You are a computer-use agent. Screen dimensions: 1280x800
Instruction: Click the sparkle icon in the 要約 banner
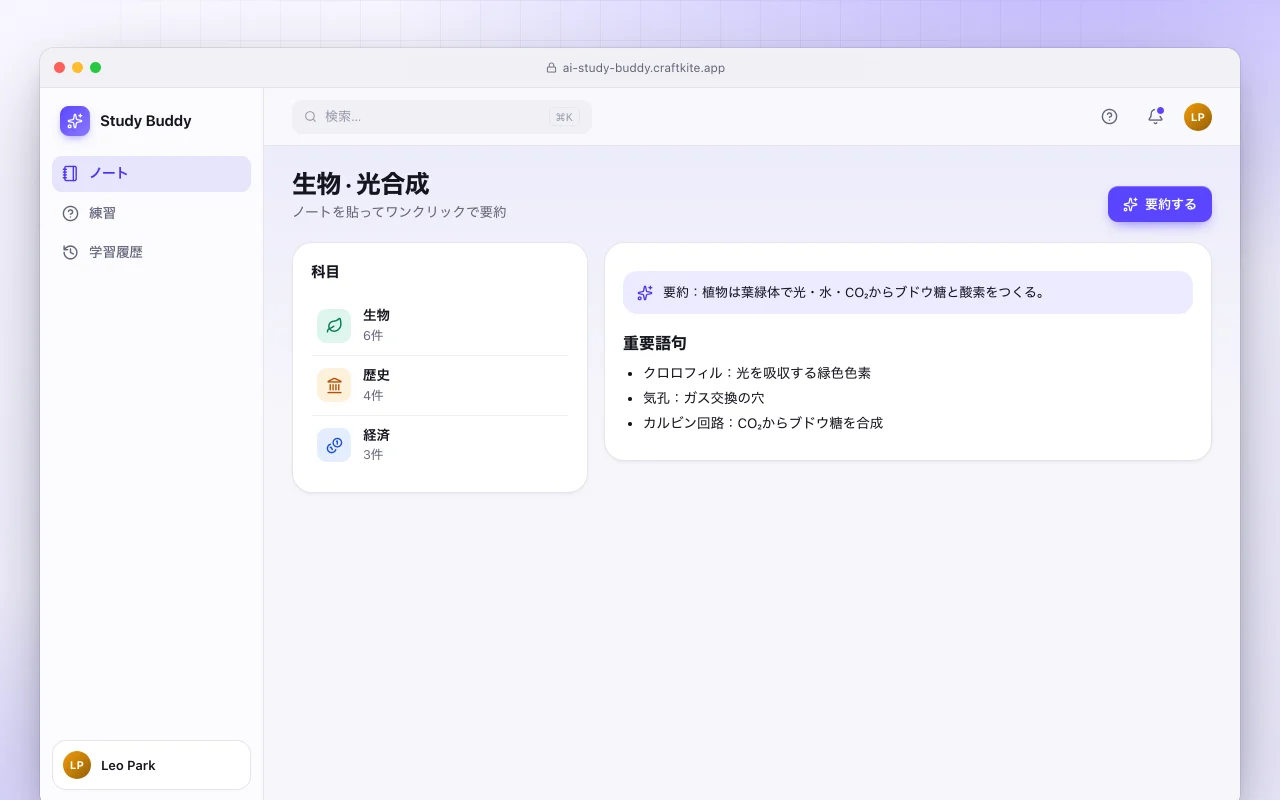tap(645, 293)
